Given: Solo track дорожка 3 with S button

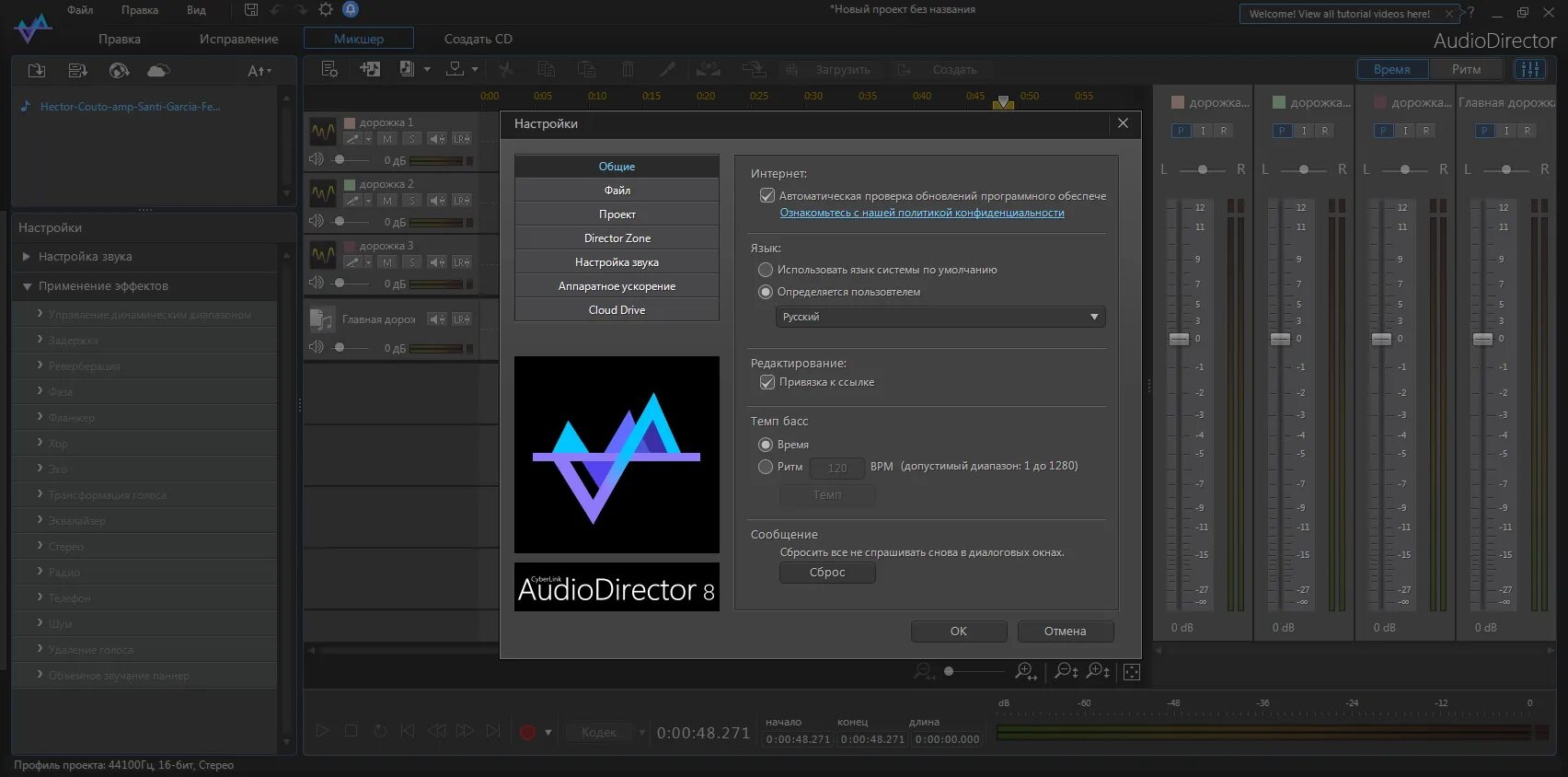Looking at the screenshot, I should [x=412, y=262].
